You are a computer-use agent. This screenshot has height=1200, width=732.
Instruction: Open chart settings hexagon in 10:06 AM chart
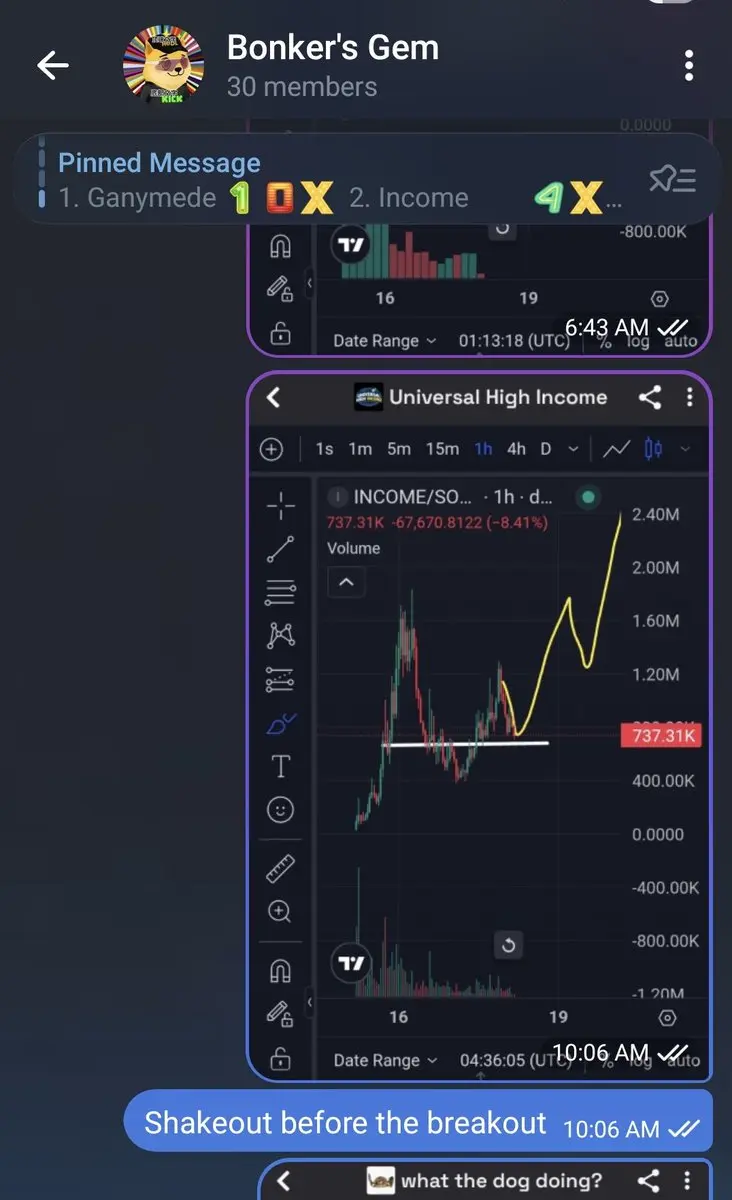667,1017
